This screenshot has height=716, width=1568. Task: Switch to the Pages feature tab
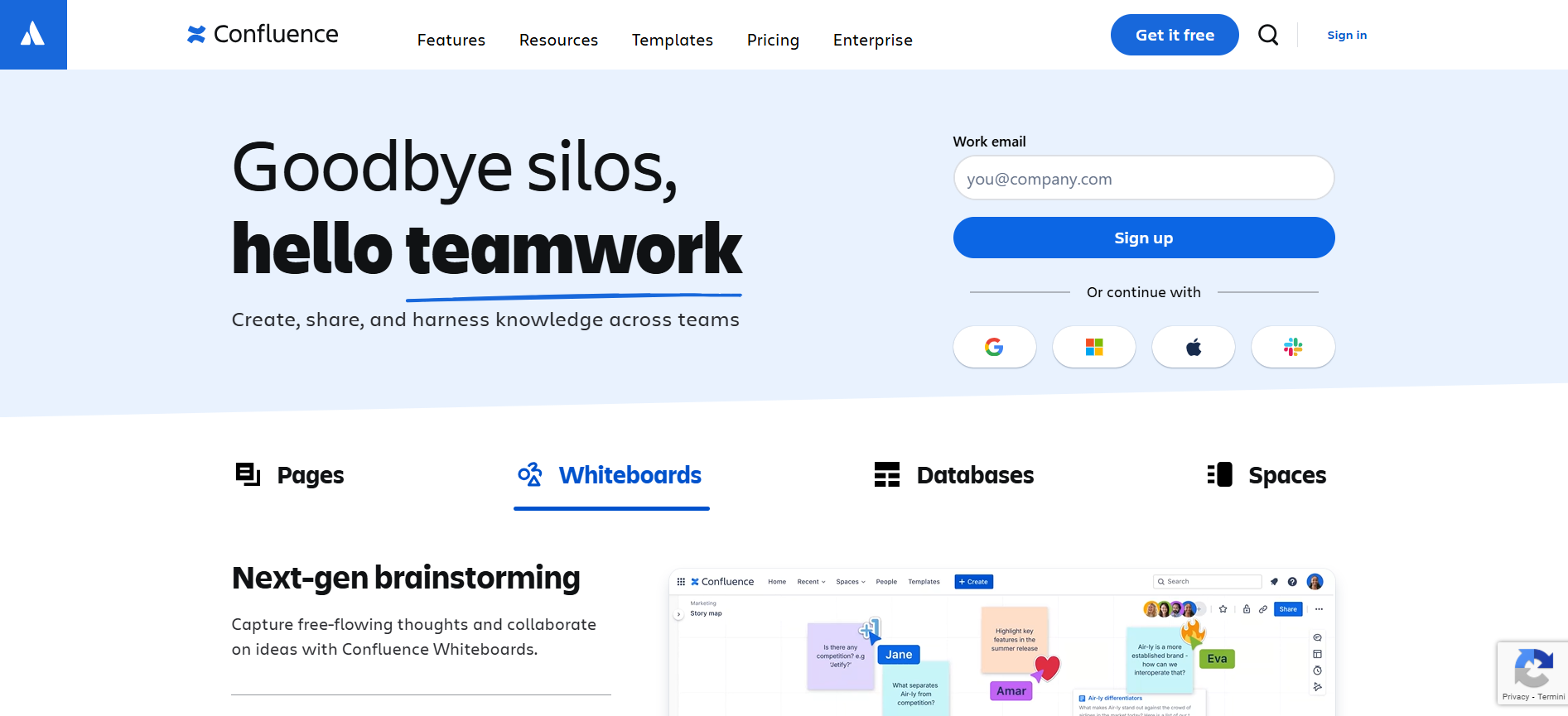tap(289, 475)
